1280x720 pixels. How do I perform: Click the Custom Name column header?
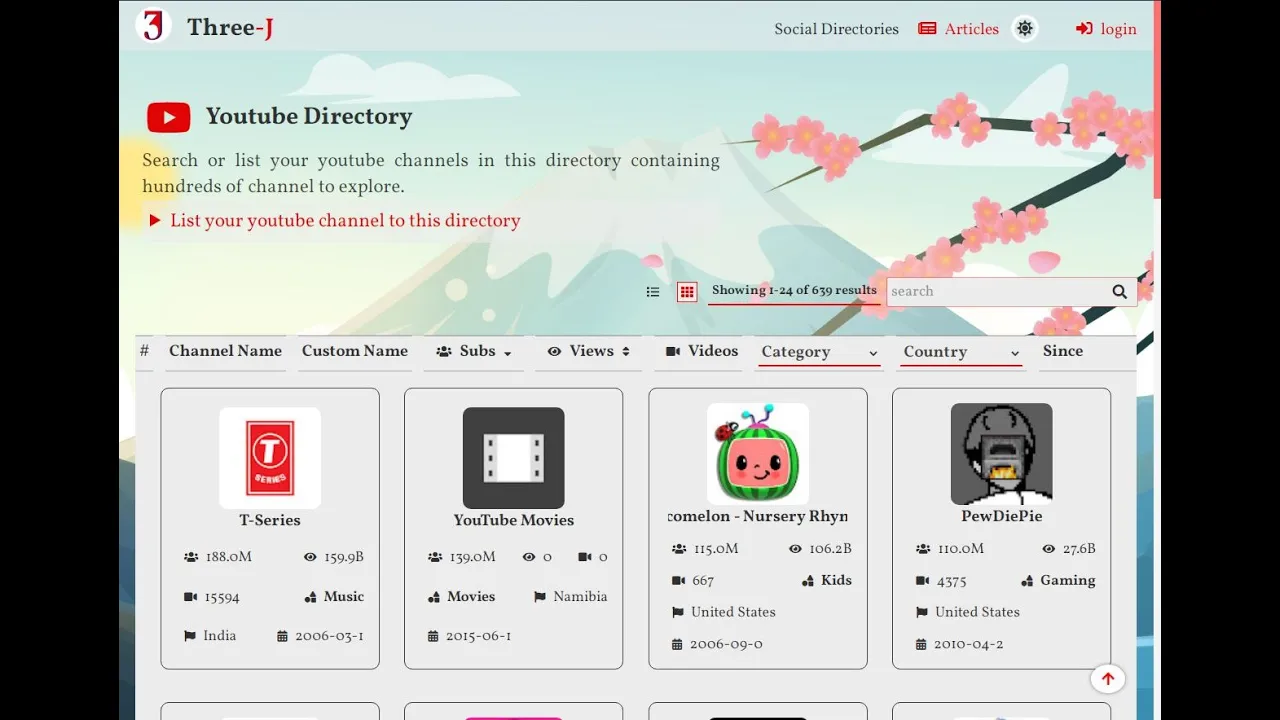tap(355, 351)
